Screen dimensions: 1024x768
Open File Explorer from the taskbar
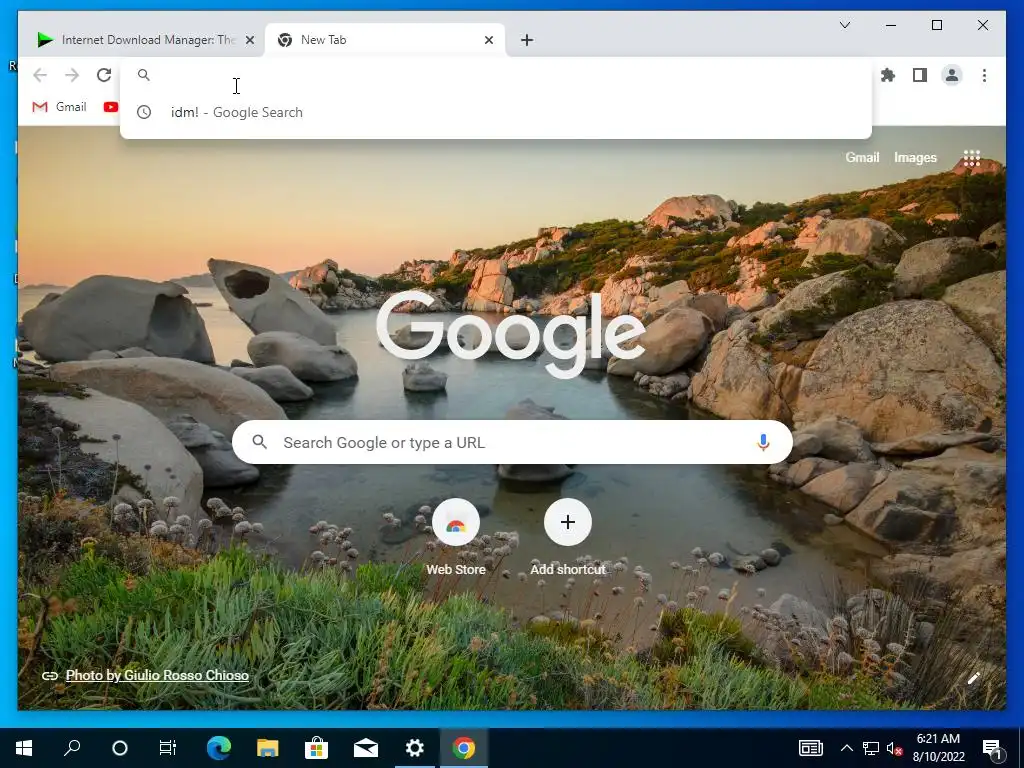[x=267, y=748]
